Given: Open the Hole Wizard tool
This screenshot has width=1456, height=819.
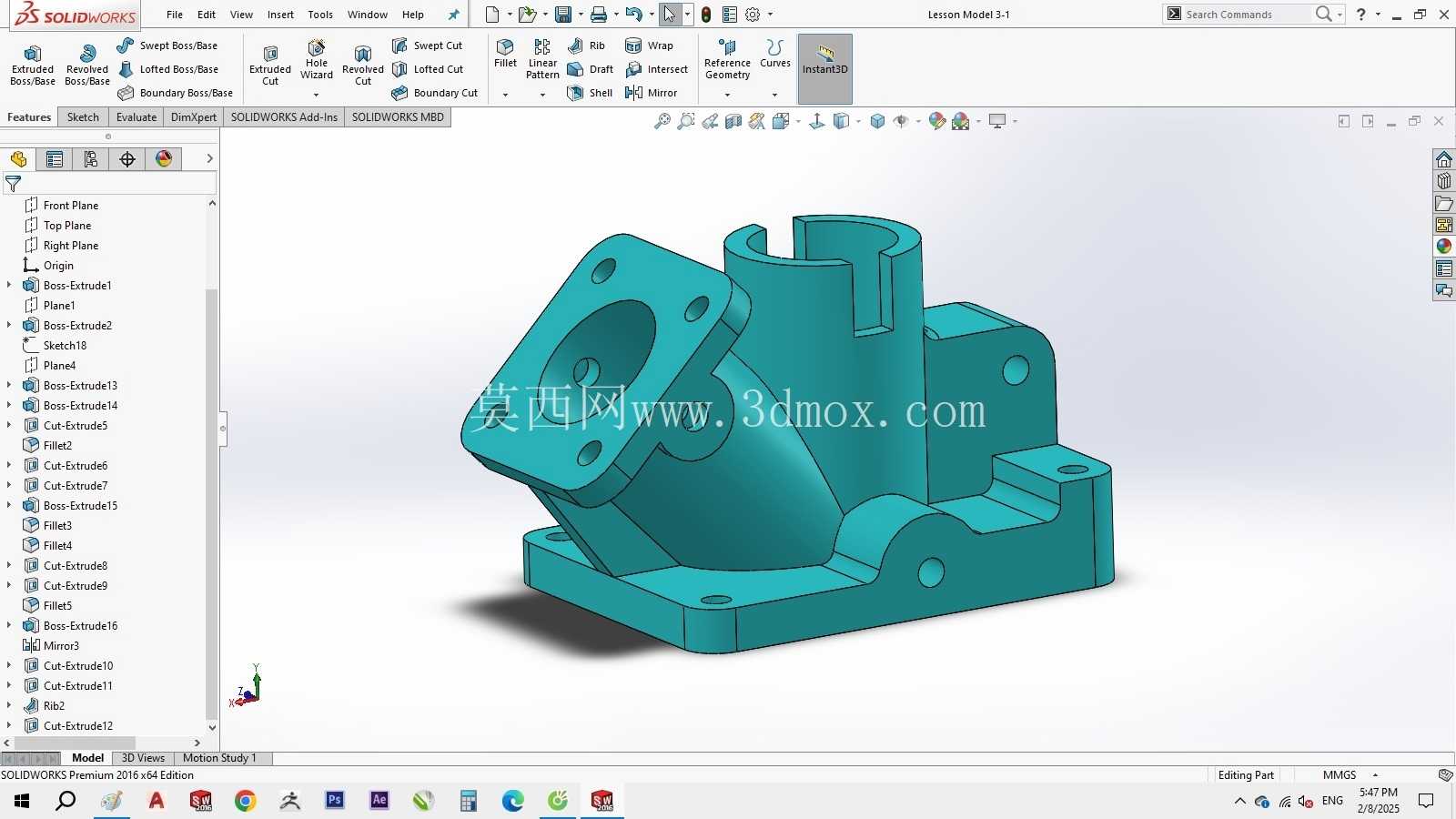Looking at the screenshot, I should (x=317, y=60).
